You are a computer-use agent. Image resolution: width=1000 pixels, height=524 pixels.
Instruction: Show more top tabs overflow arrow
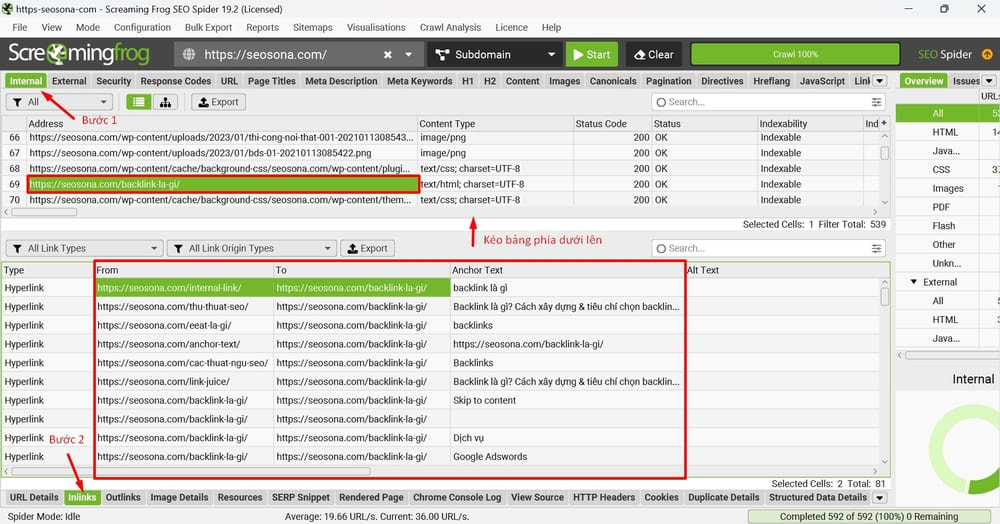click(879, 81)
